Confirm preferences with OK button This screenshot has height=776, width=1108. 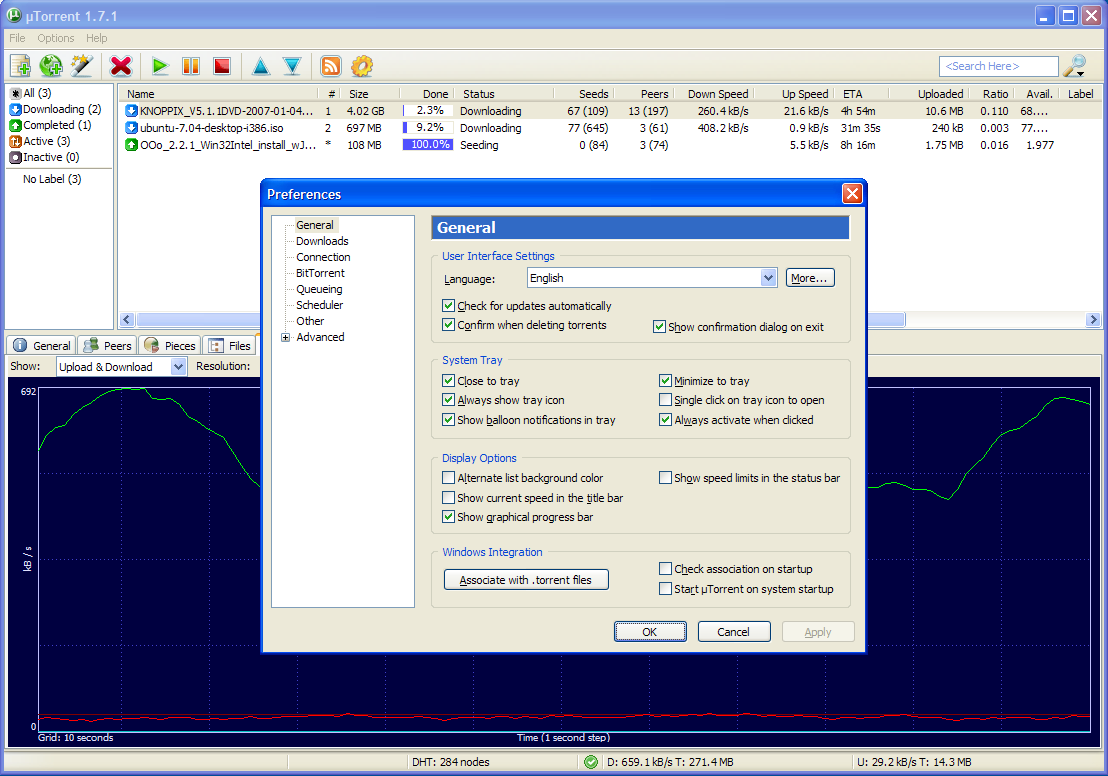coord(650,632)
